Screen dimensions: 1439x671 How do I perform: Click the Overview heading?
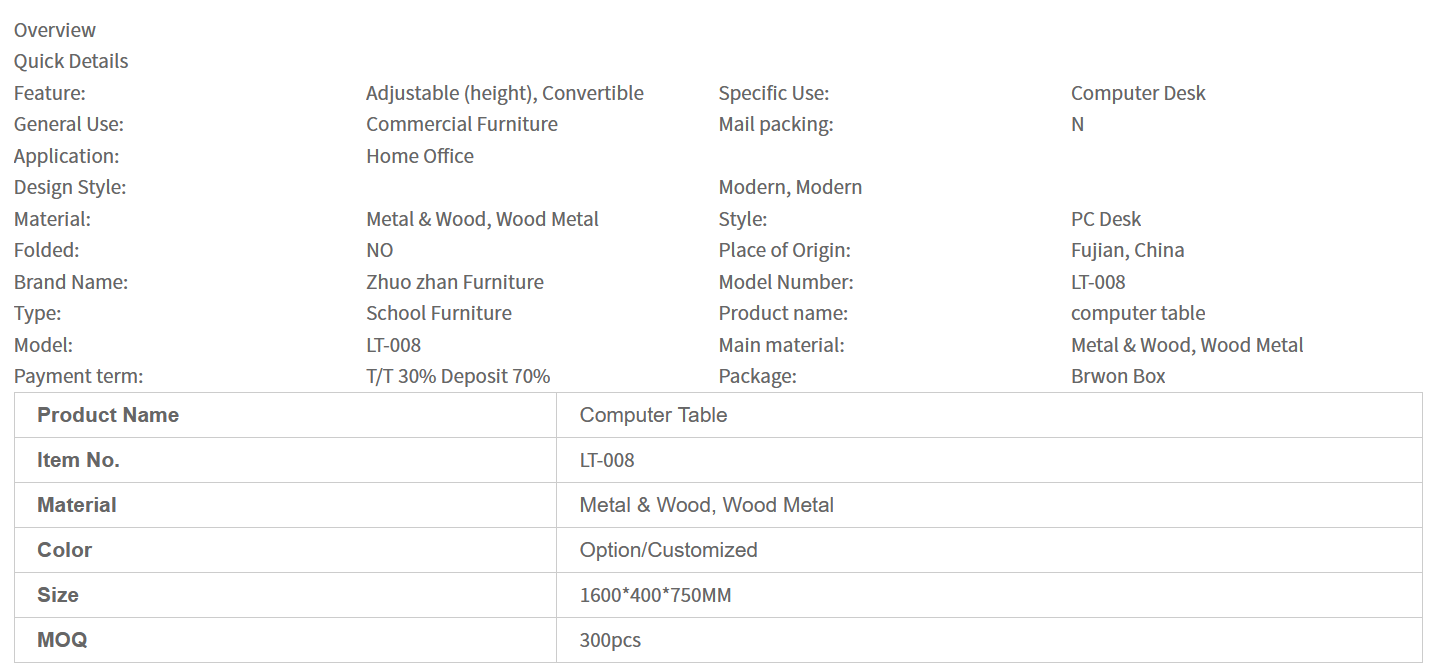pyautogui.click(x=55, y=30)
